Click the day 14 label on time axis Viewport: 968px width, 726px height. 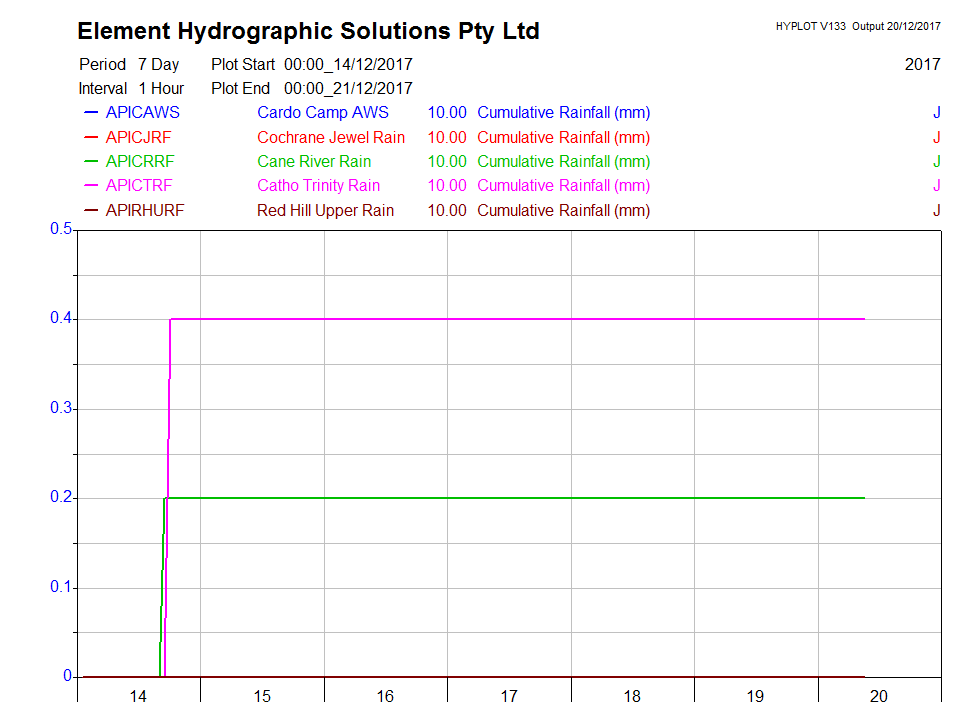(139, 696)
